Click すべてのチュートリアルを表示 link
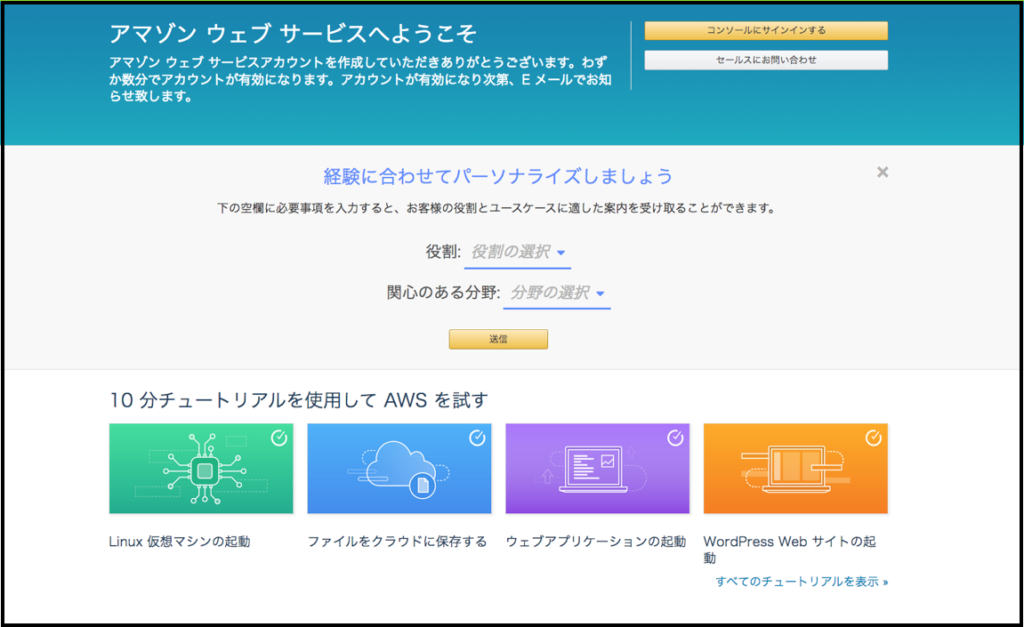The height and width of the screenshot is (627, 1024). click(801, 581)
